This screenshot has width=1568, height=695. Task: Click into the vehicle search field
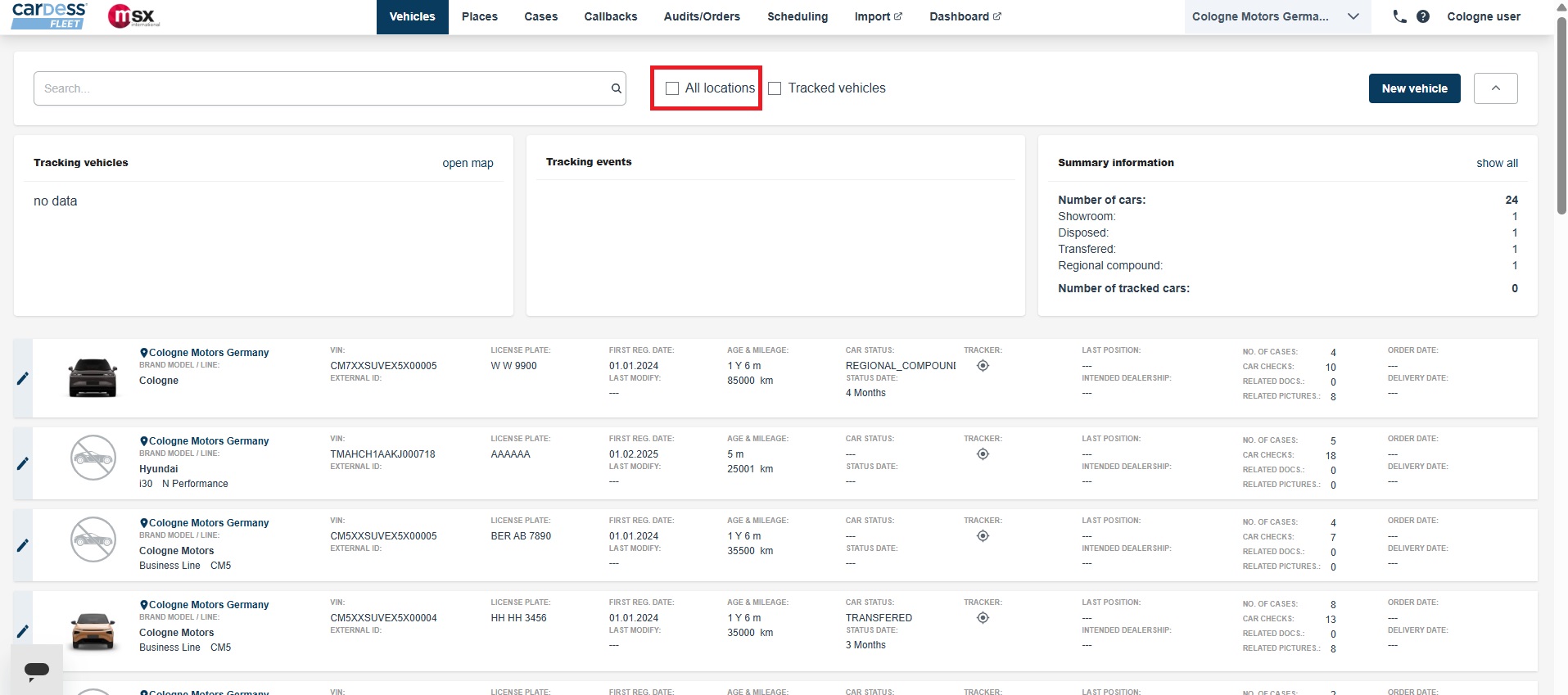coord(319,88)
